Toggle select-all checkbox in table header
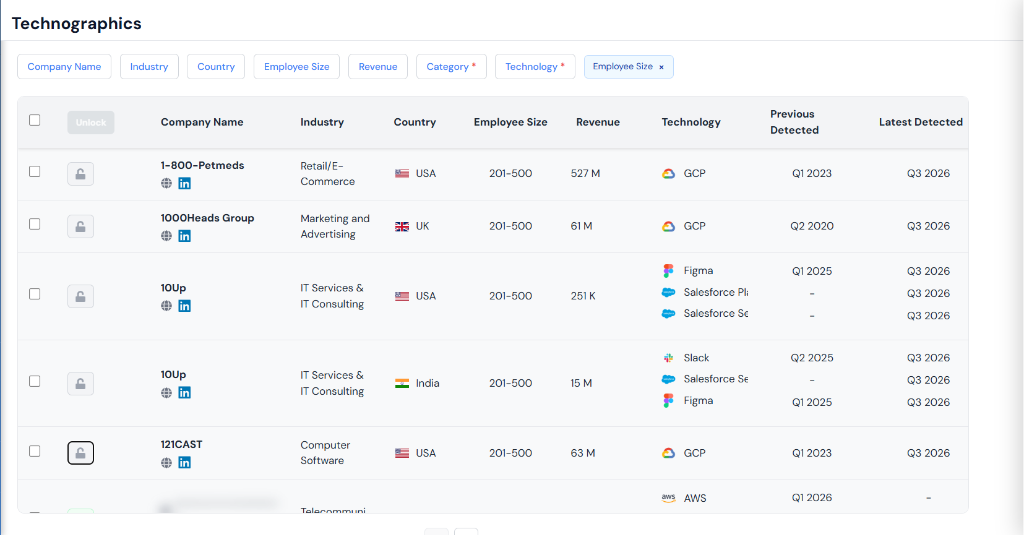 tap(35, 120)
